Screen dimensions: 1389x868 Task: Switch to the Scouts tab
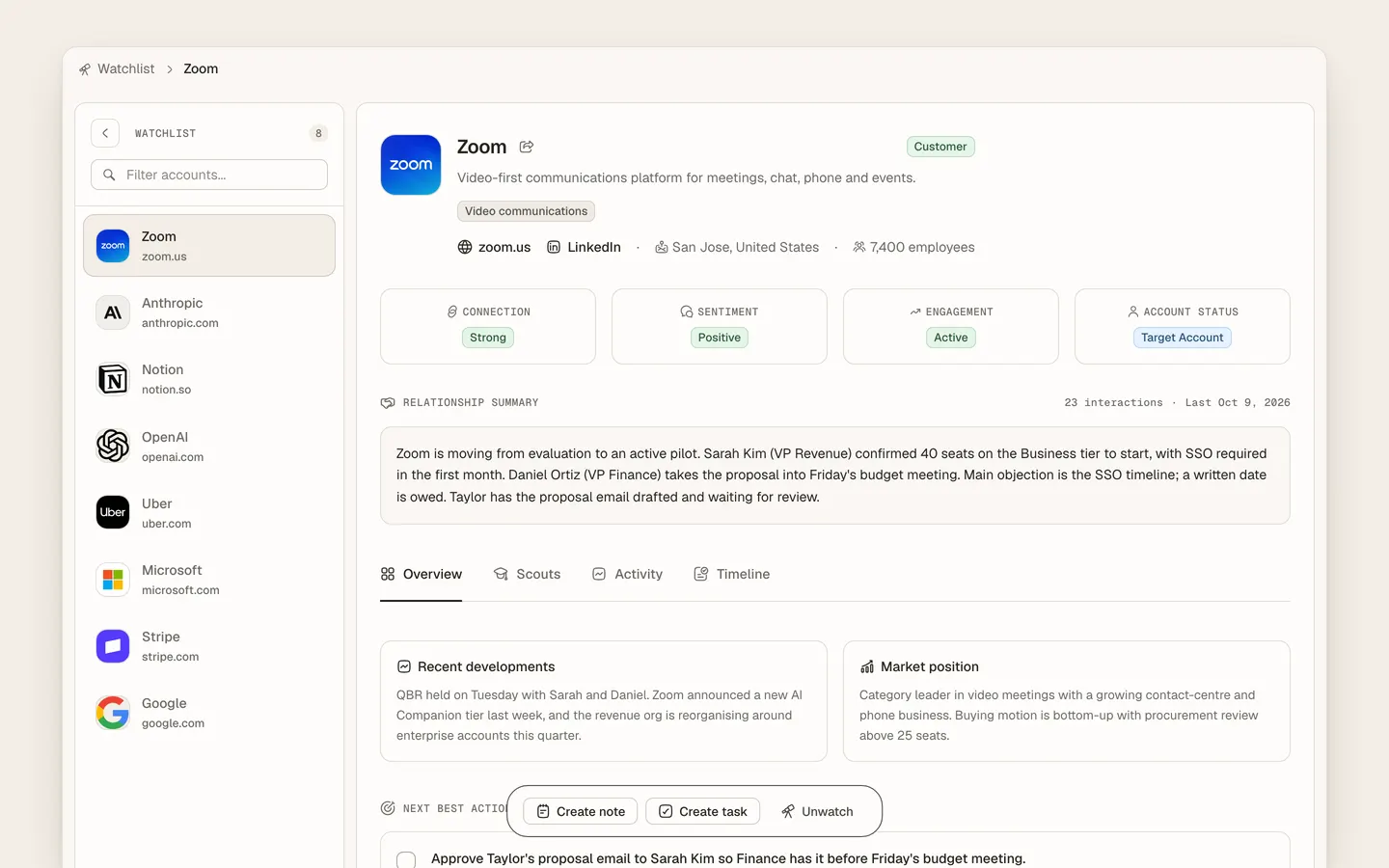pos(527,574)
